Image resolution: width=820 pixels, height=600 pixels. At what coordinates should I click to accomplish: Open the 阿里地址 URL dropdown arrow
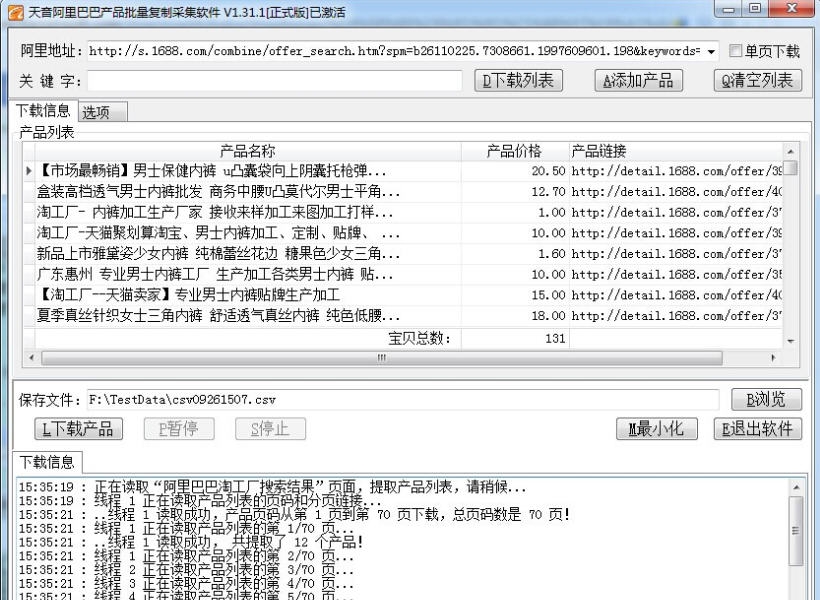tap(711, 51)
